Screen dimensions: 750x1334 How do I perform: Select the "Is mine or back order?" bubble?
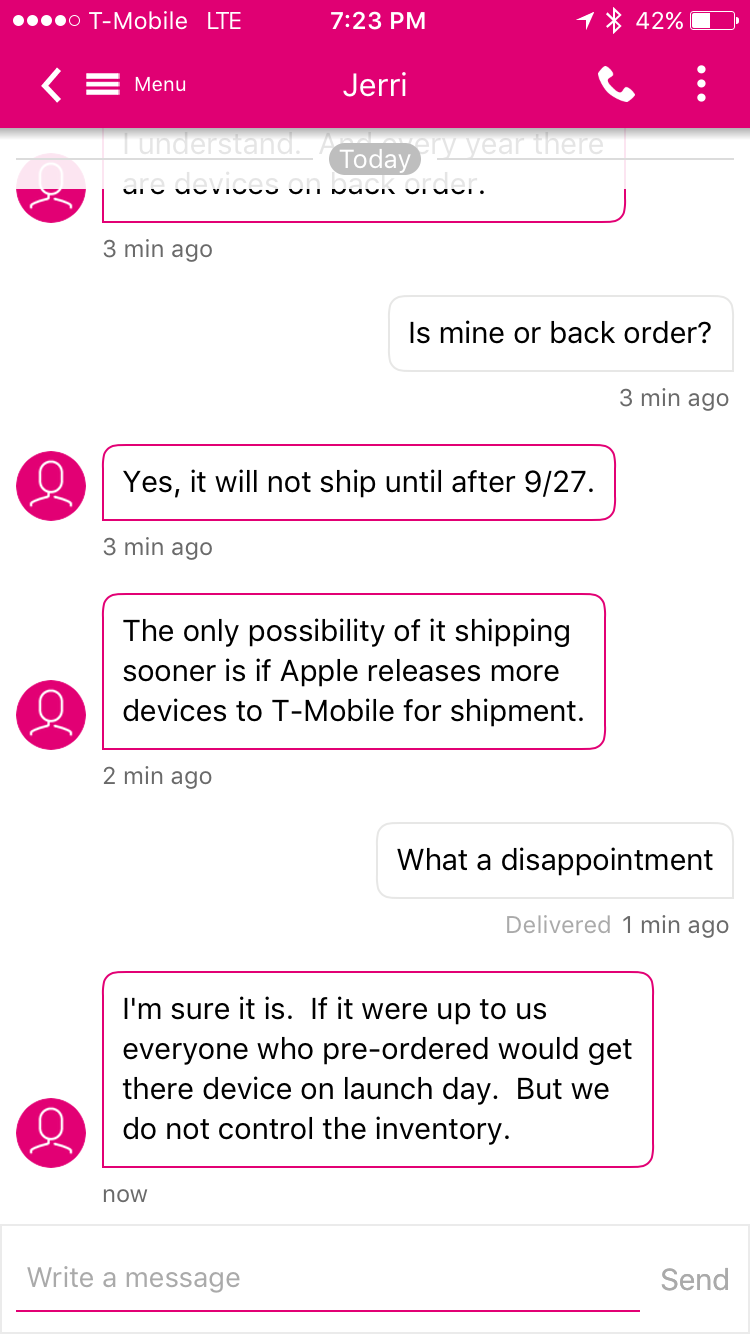pos(560,333)
